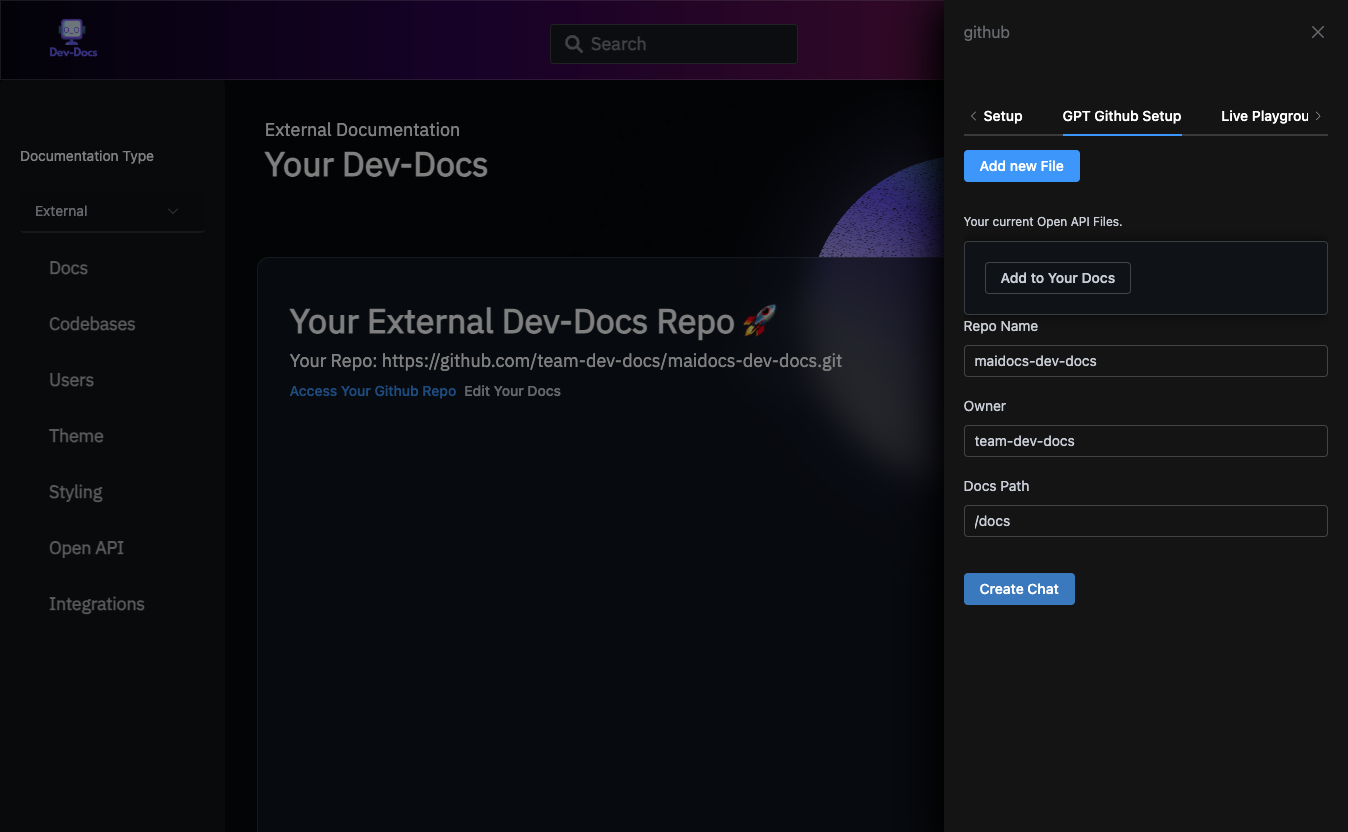Click the Add new File button
Screen dimensions: 1348x832
1021,166
